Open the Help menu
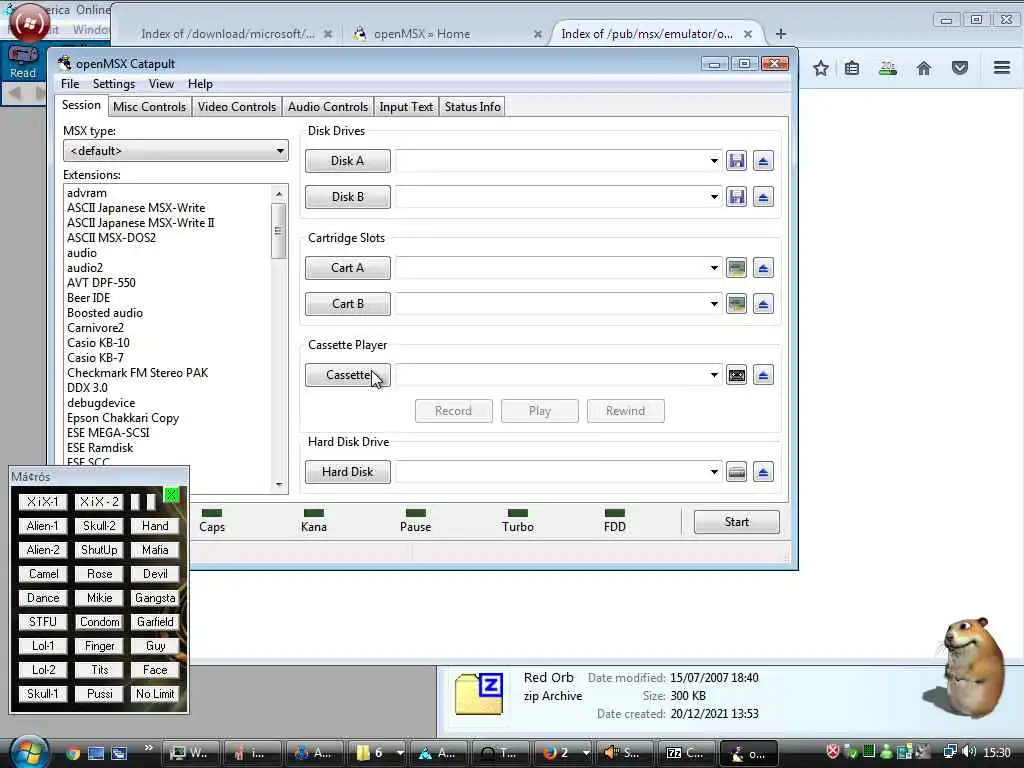The image size is (1024, 768). [x=200, y=84]
